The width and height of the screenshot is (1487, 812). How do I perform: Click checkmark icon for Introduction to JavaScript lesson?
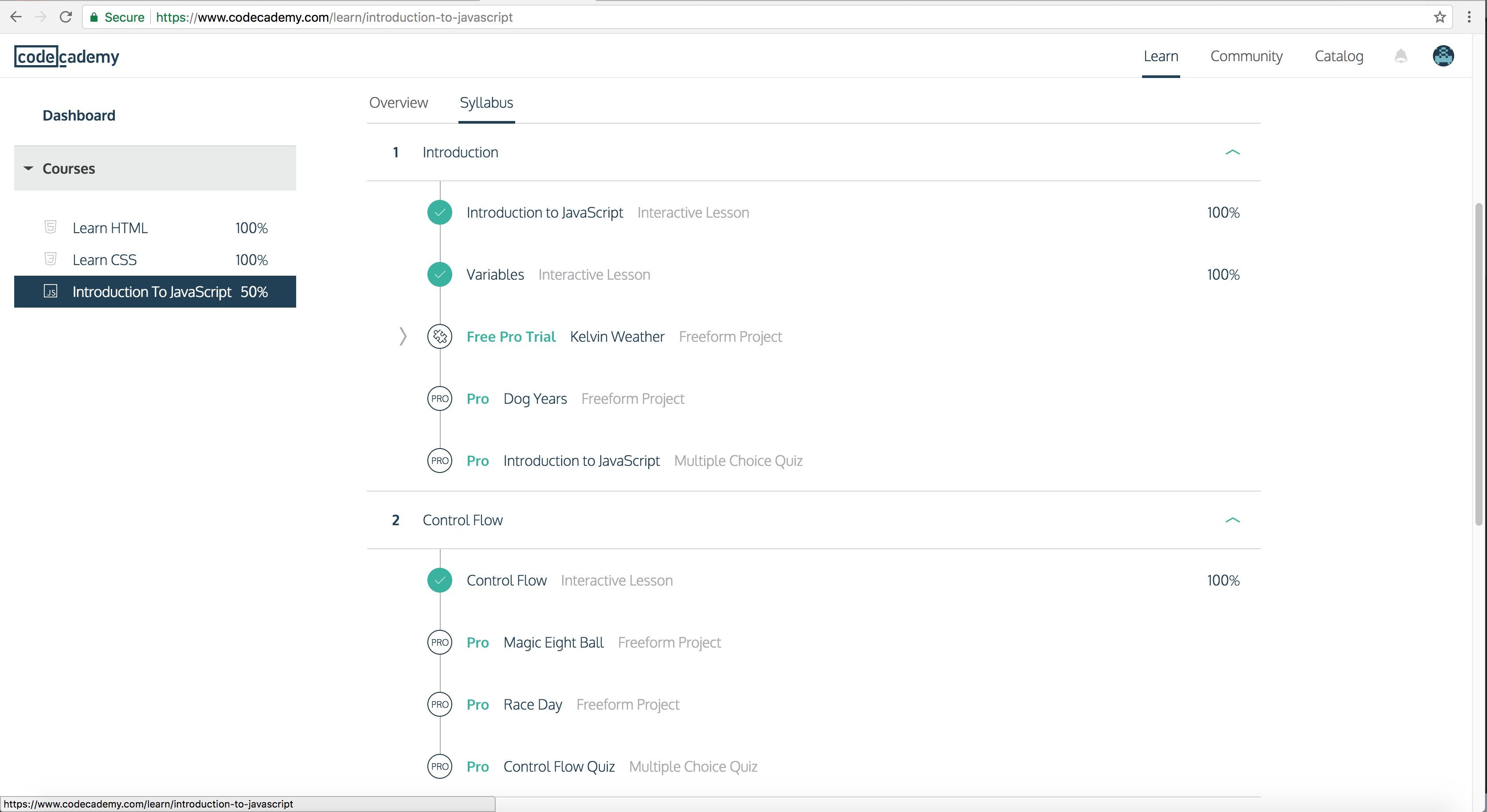point(440,212)
